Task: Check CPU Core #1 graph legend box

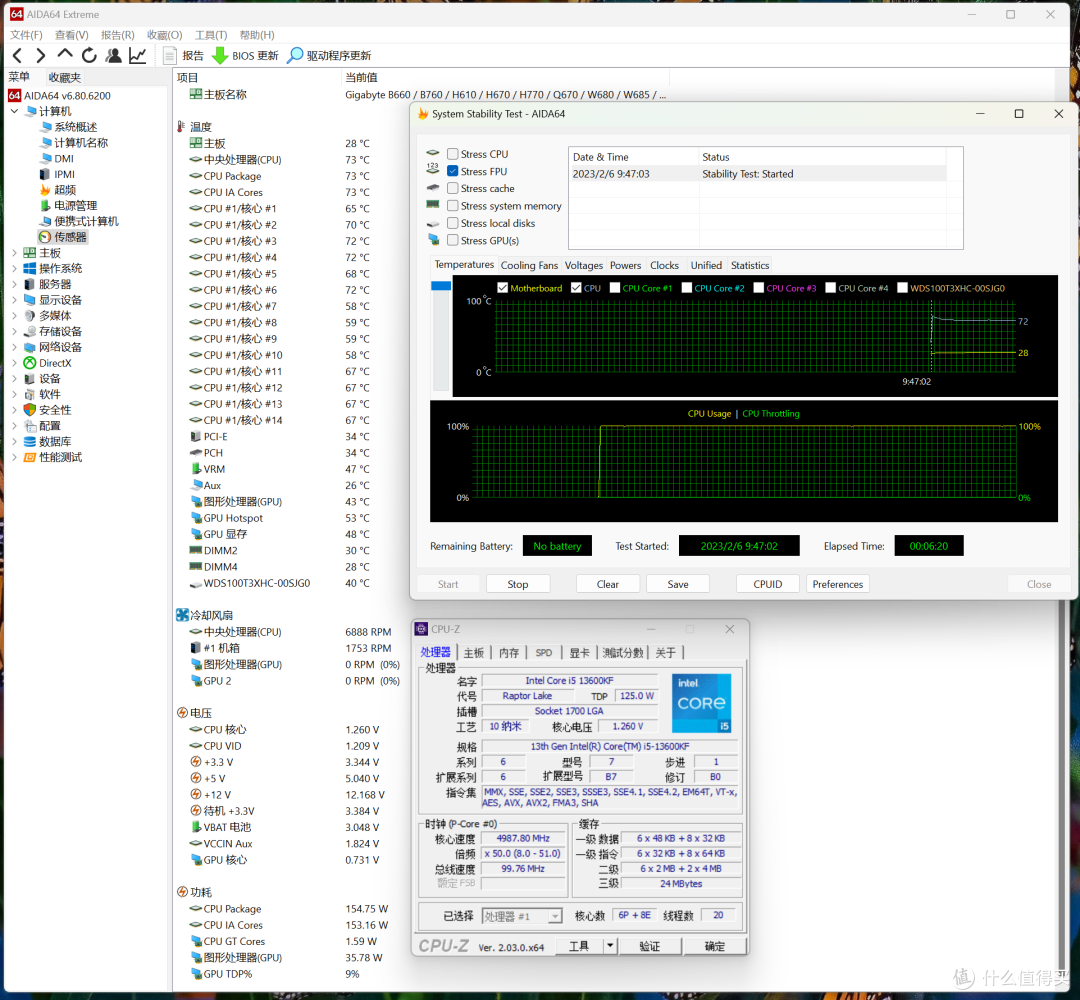Action: coord(615,288)
